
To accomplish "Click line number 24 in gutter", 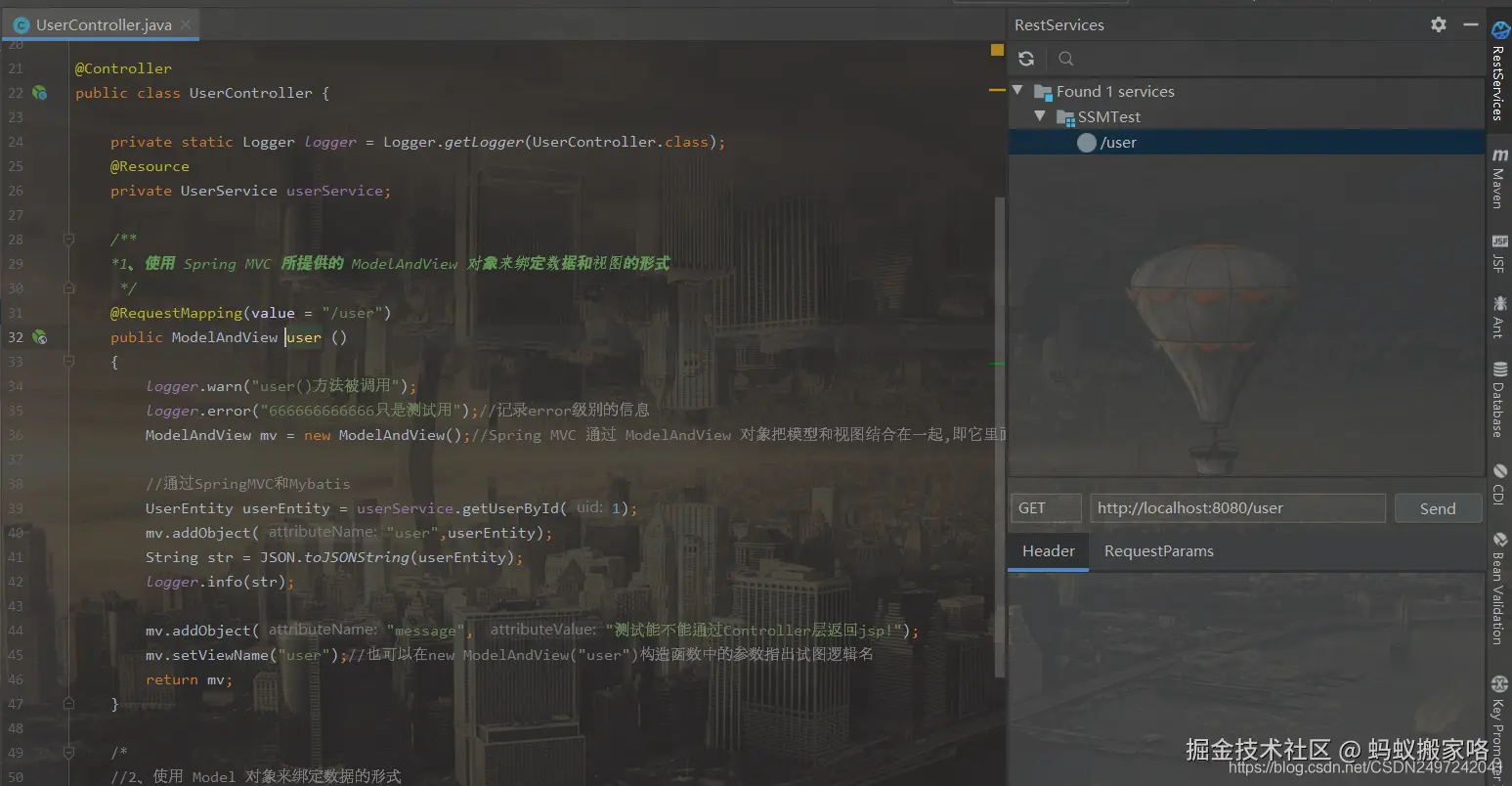I will [16, 142].
